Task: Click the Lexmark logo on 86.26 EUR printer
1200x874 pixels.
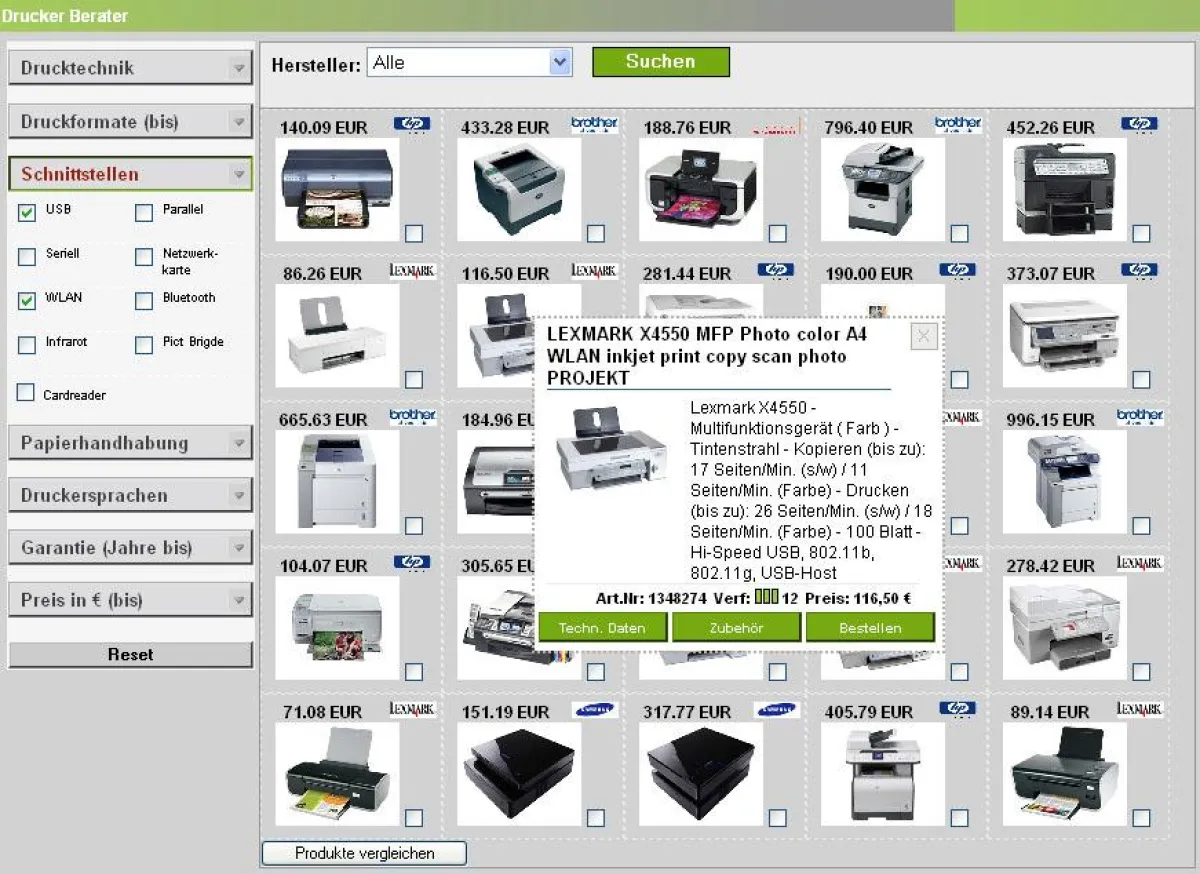Action: 412,271
